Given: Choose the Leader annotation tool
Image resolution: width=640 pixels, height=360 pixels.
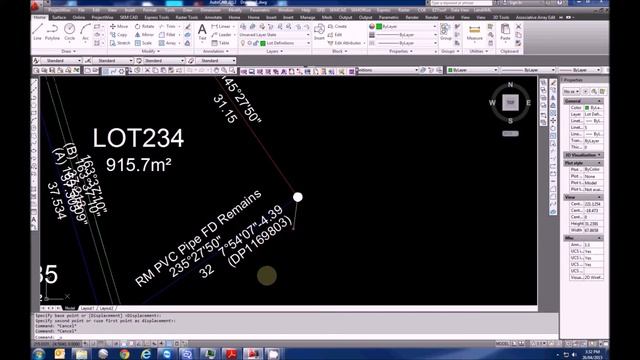Looking at the screenshot, I should (221, 35).
